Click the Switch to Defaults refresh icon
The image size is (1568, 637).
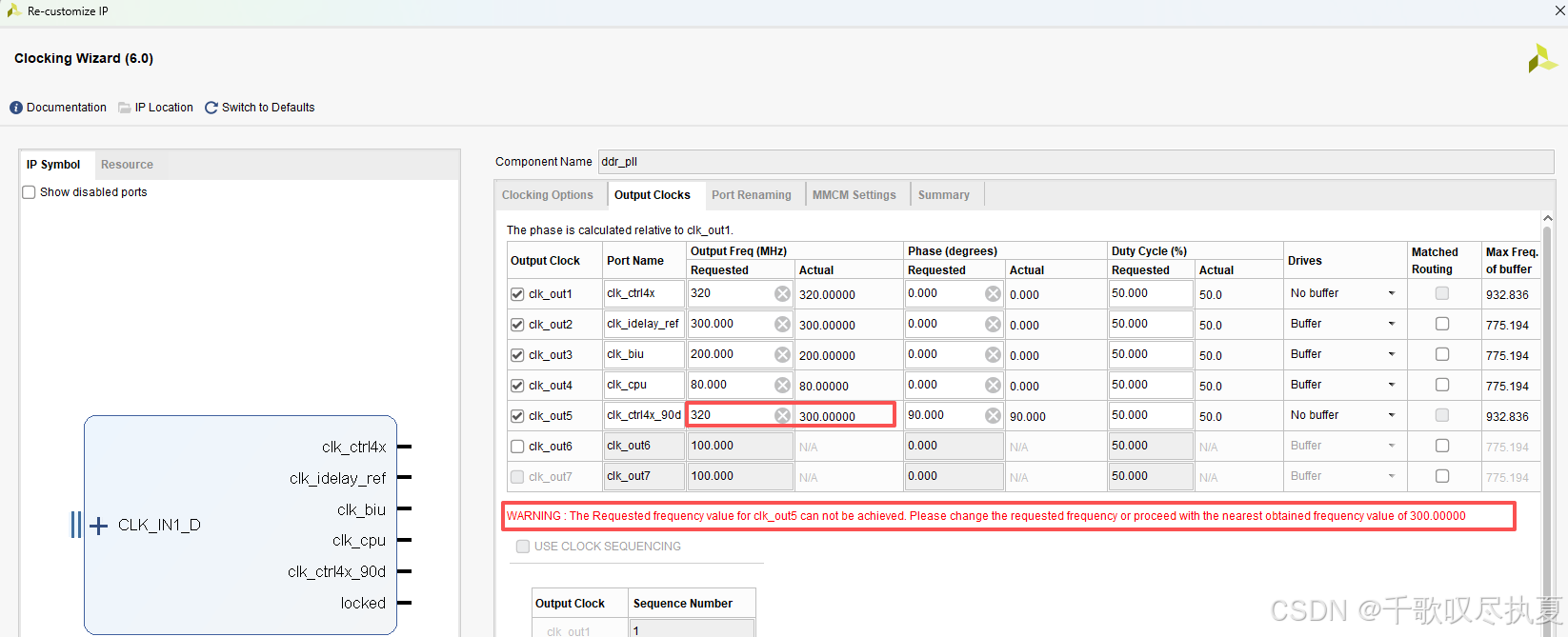click(x=211, y=108)
